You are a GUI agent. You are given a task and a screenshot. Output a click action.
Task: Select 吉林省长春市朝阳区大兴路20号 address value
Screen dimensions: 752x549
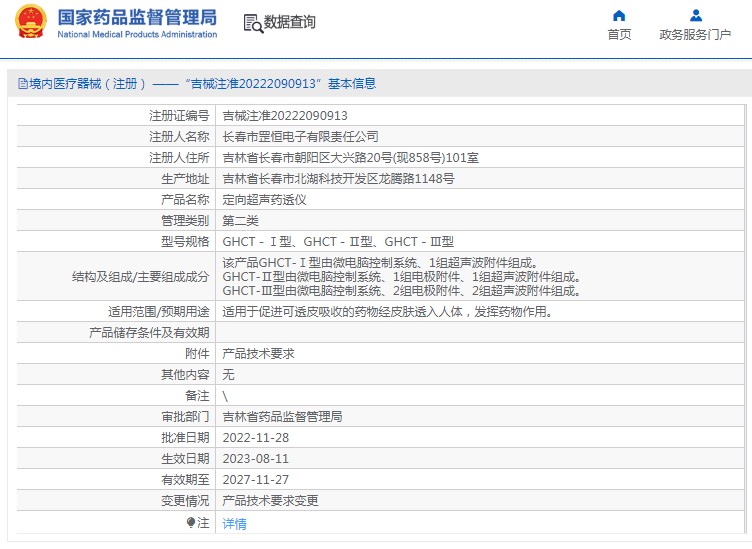pyautogui.click(x=351, y=158)
